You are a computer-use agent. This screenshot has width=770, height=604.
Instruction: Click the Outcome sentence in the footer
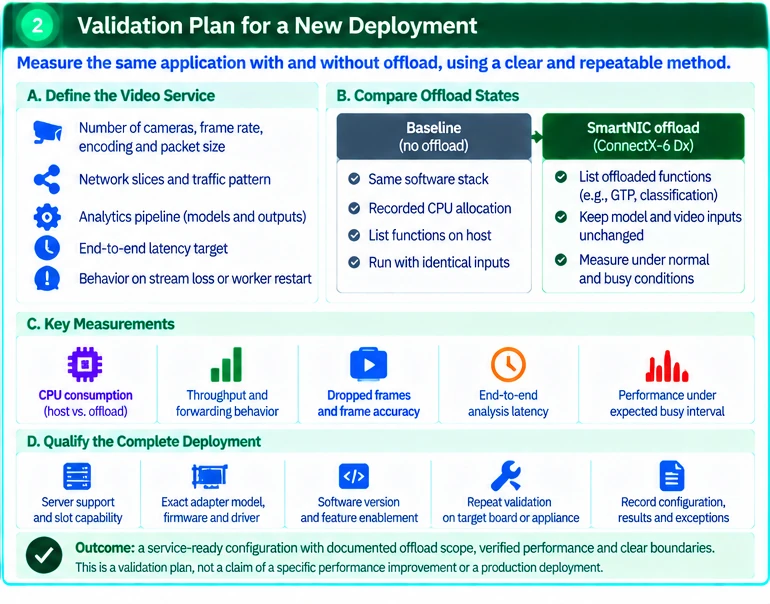pyautogui.click(x=395, y=548)
